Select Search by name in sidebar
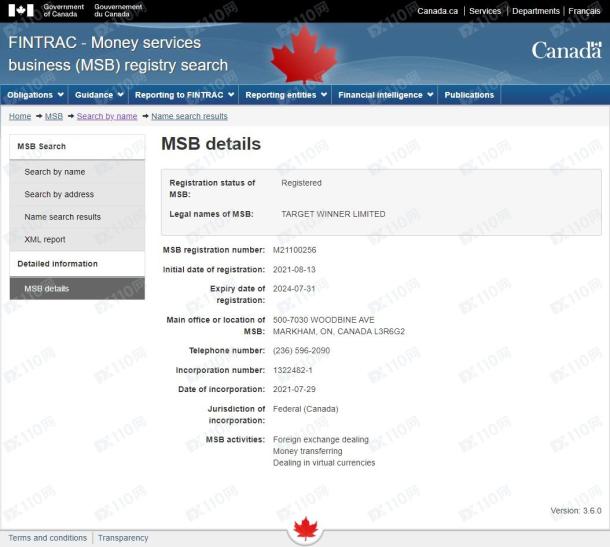The width and height of the screenshot is (610, 547). (x=77, y=172)
